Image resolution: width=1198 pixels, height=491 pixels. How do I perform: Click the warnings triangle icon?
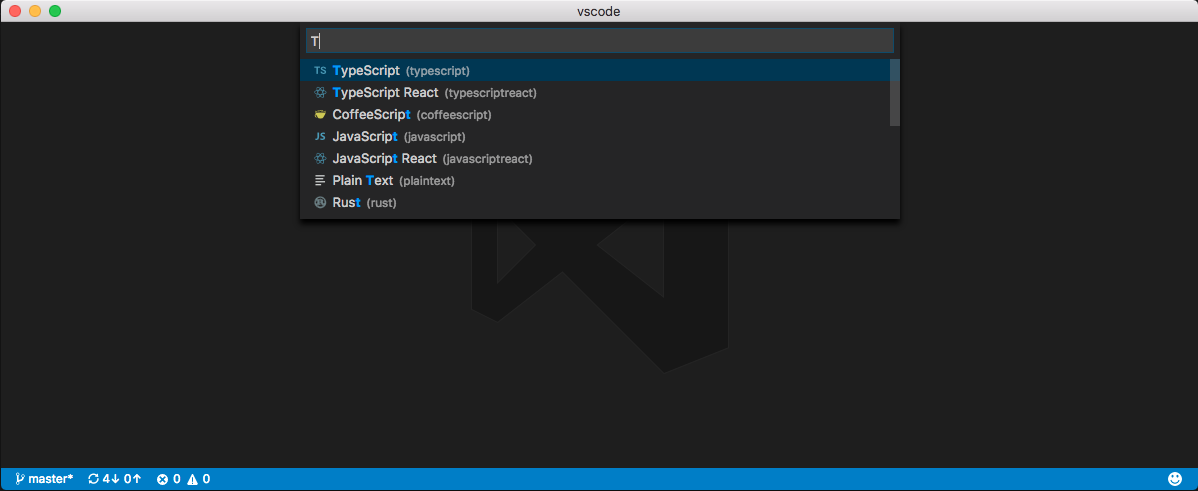click(192, 479)
